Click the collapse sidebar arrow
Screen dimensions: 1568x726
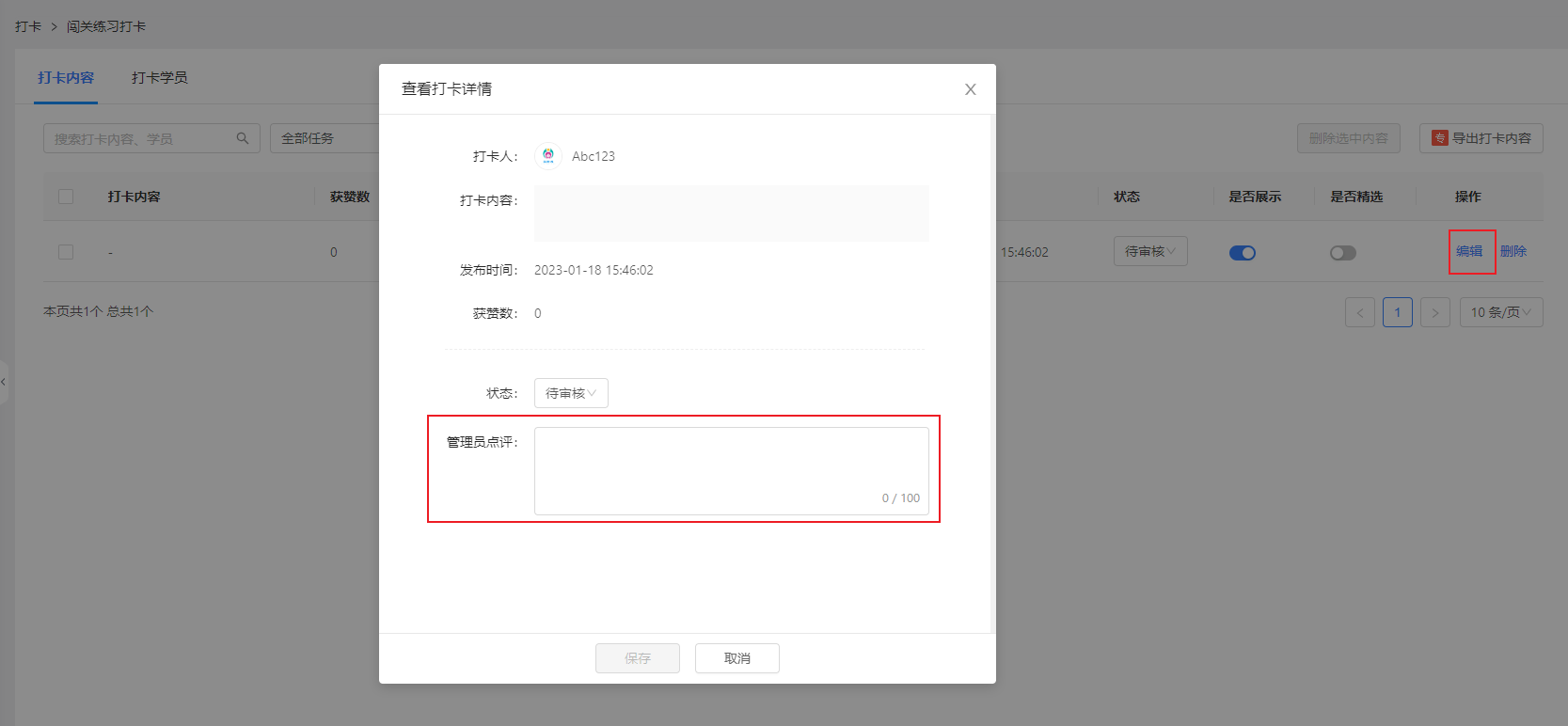click(x=4, y=382)
